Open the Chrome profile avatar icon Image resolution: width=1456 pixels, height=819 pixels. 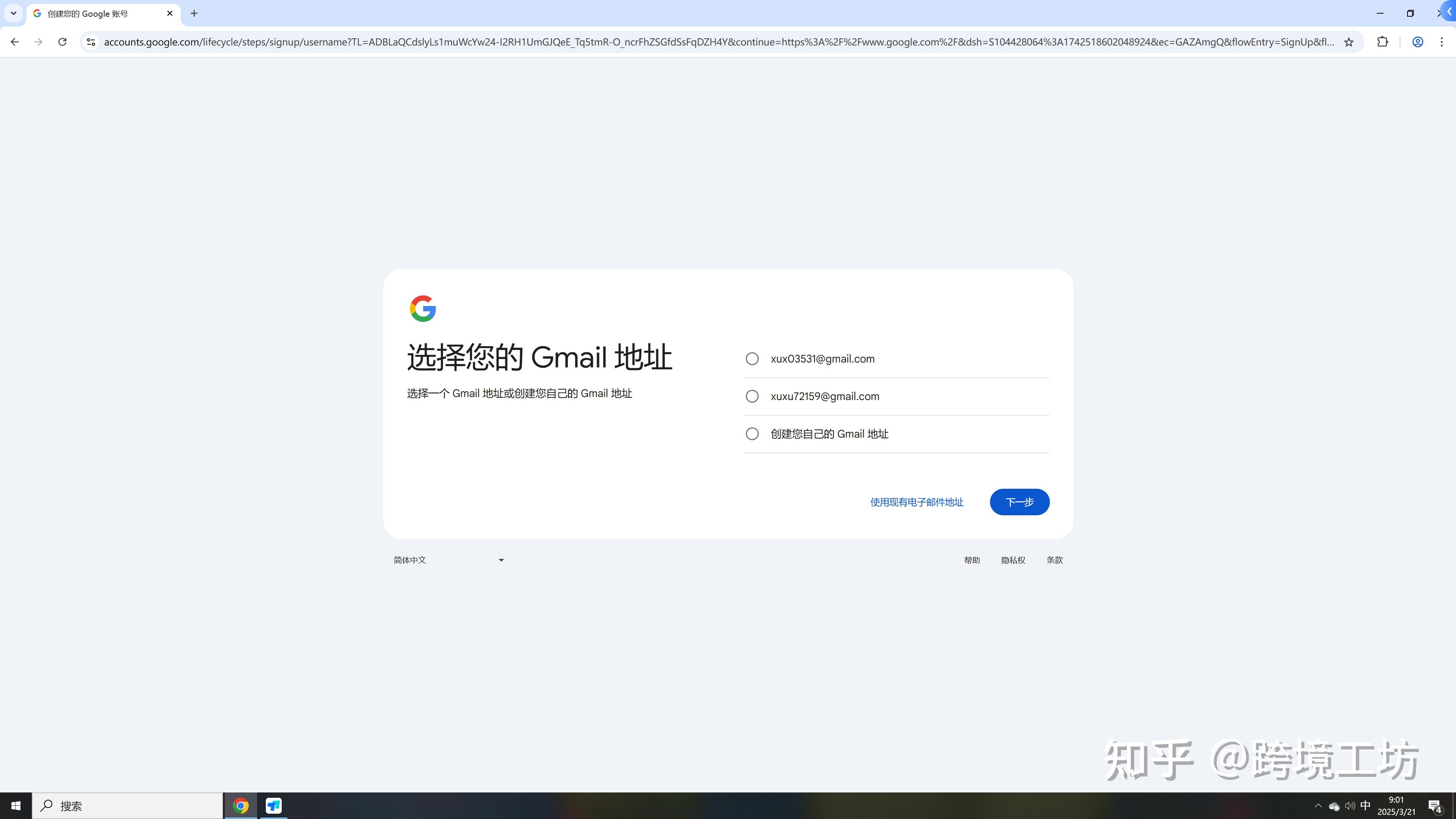coord(1418,41)
